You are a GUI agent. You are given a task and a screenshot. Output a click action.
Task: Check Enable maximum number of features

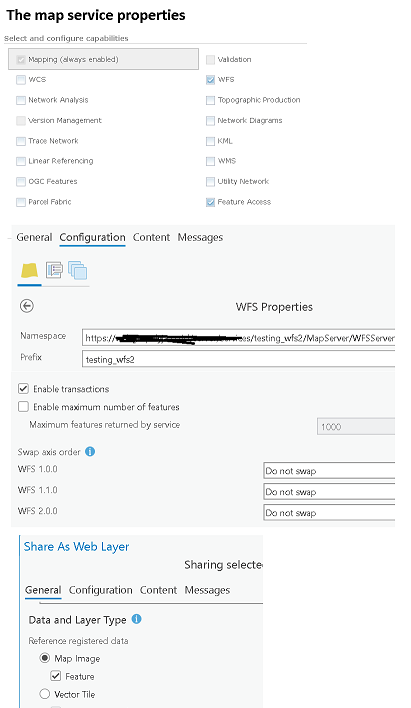pyautogui.click(x=23, y=406)
